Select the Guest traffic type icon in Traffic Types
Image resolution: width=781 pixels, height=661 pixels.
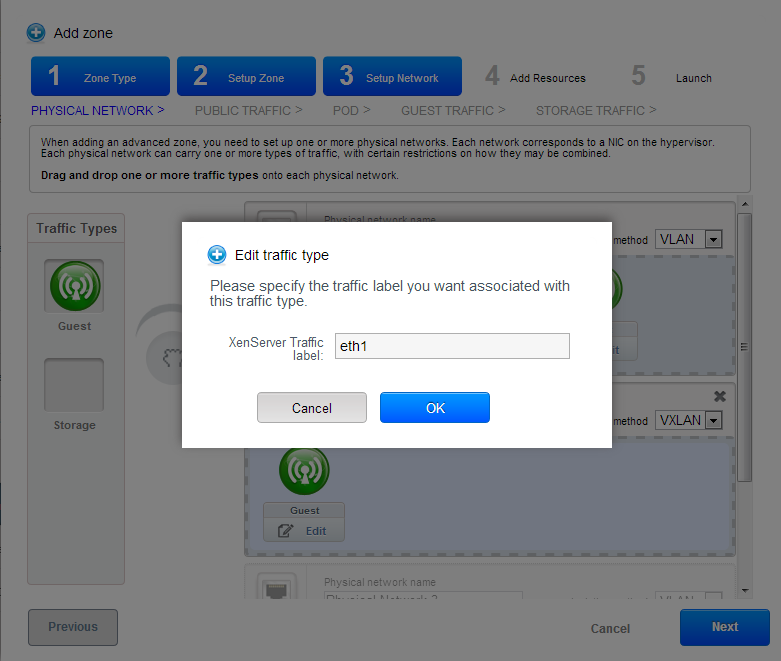[75, 286]
